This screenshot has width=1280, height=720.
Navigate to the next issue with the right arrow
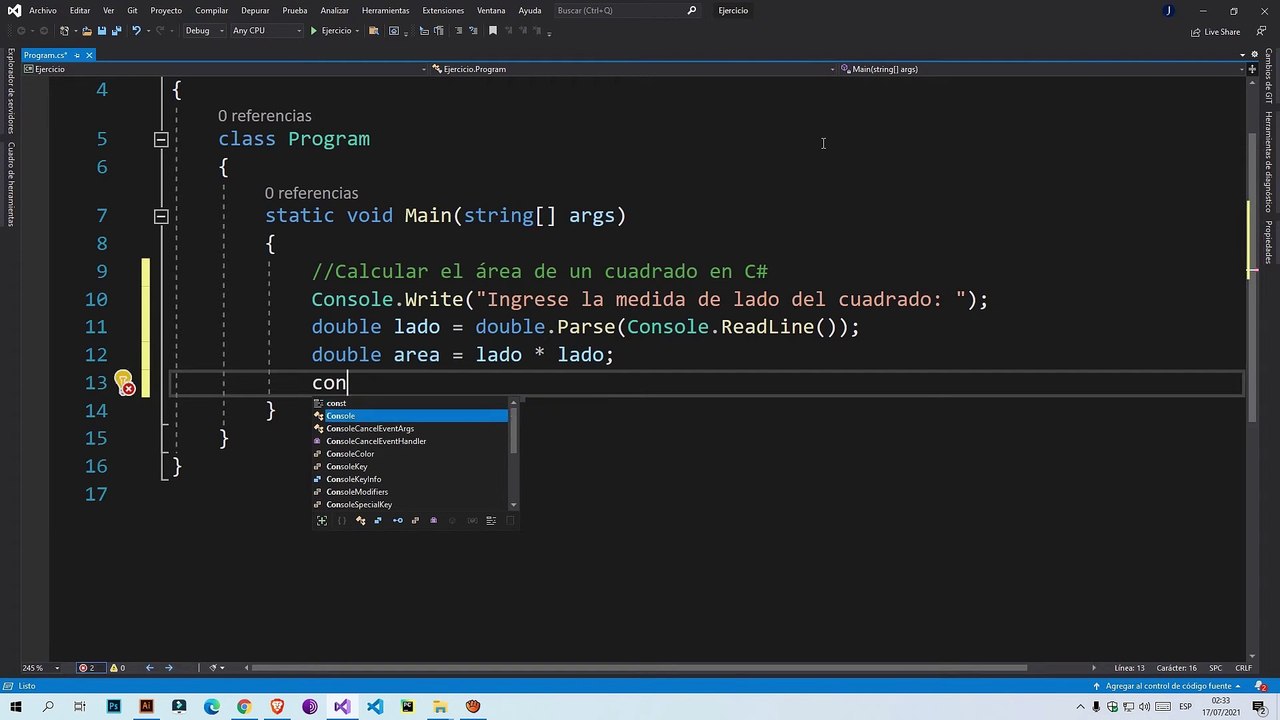tap(168, 668)
